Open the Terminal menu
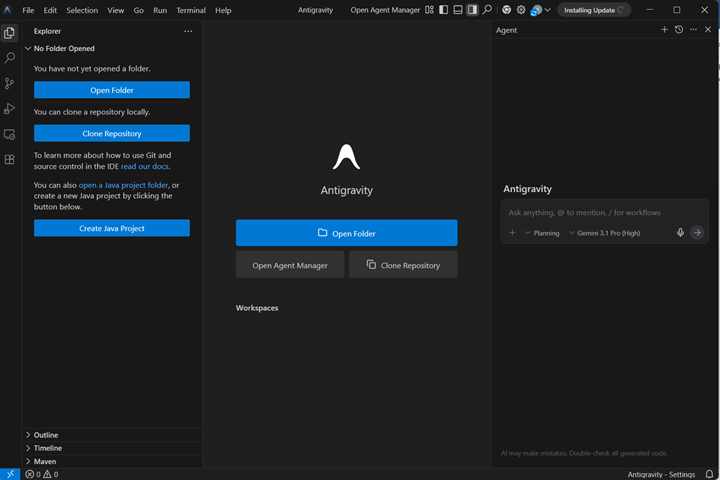 click(190, 10)
